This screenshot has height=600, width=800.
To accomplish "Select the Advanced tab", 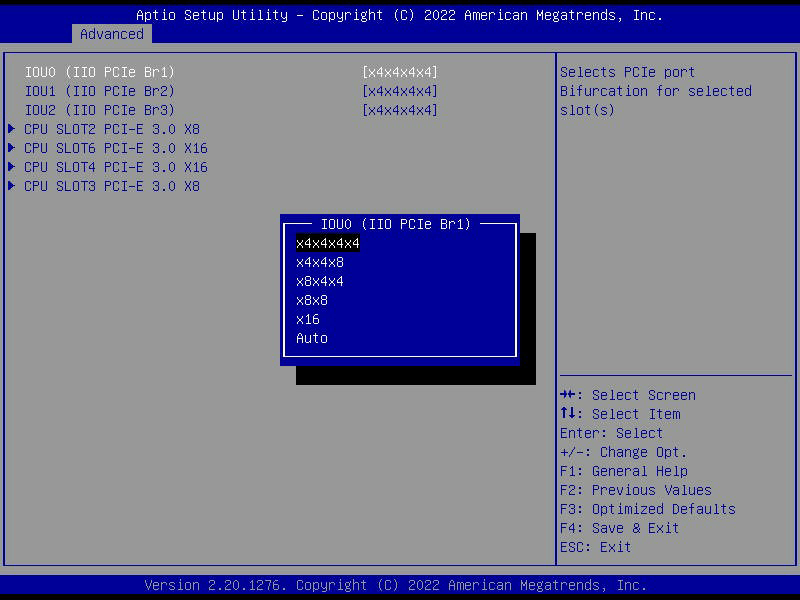I will [111, 34].
